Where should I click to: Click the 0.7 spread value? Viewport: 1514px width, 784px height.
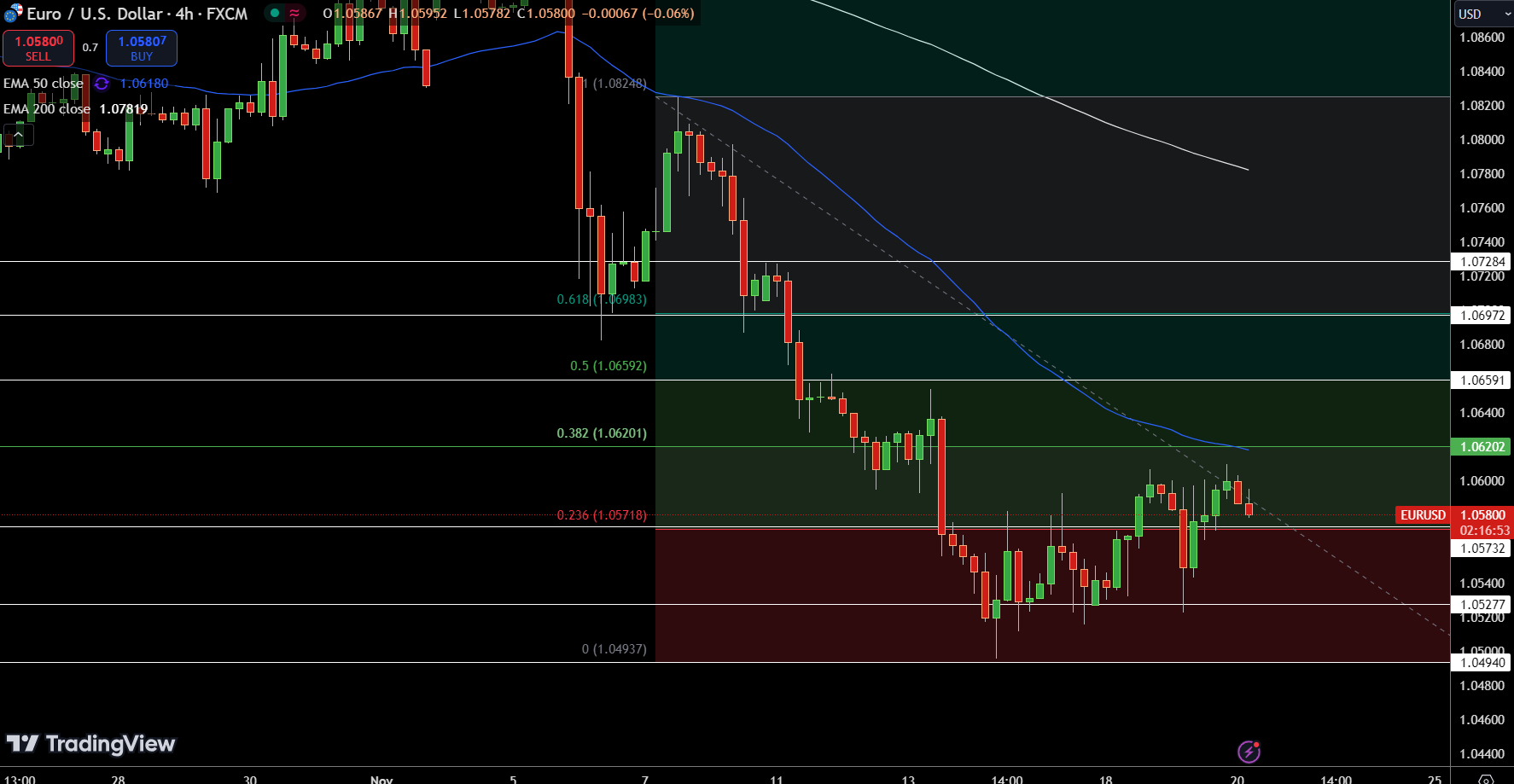click(90, 48)
